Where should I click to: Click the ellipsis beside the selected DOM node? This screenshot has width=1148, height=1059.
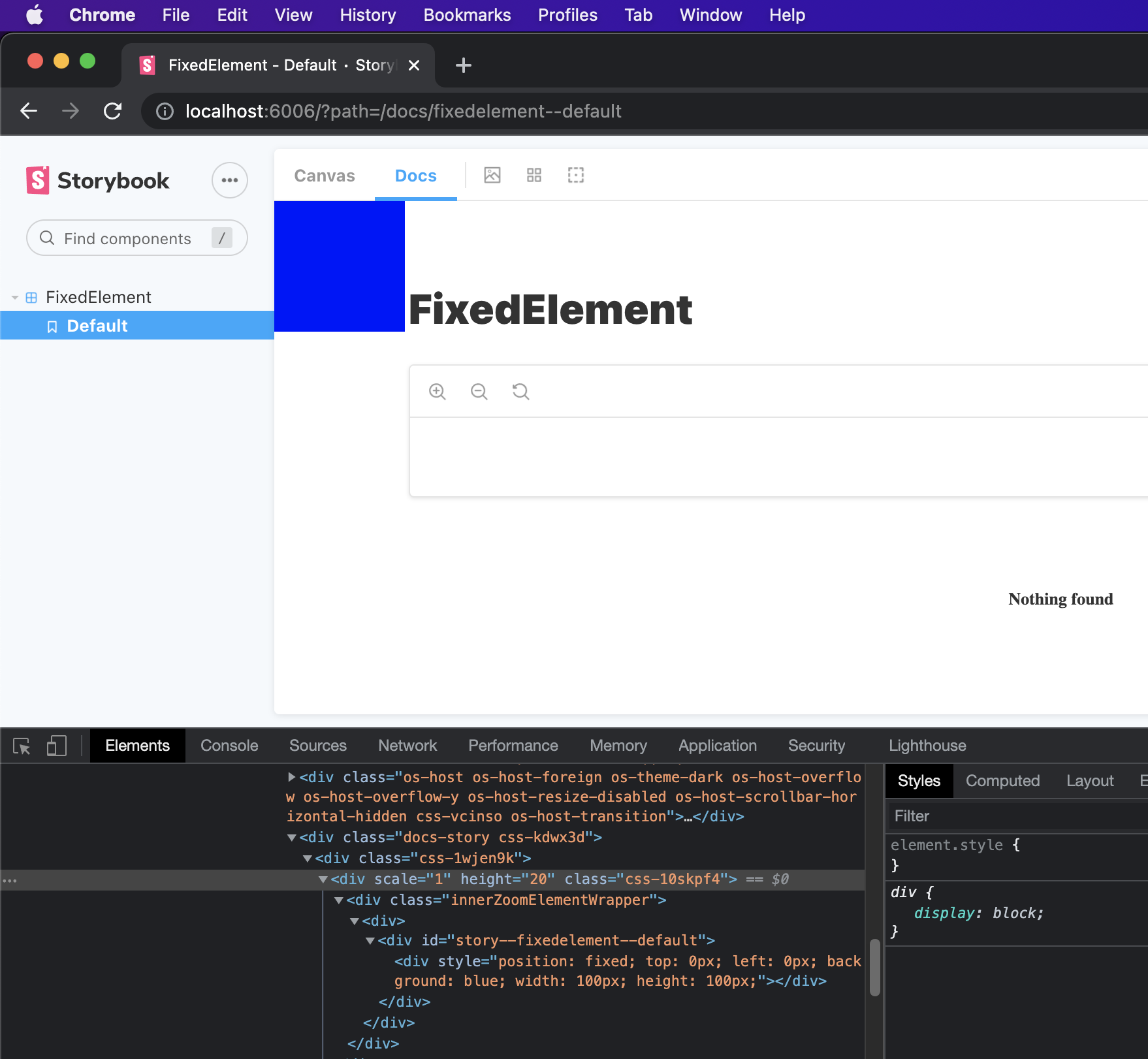tap(9, 880)
